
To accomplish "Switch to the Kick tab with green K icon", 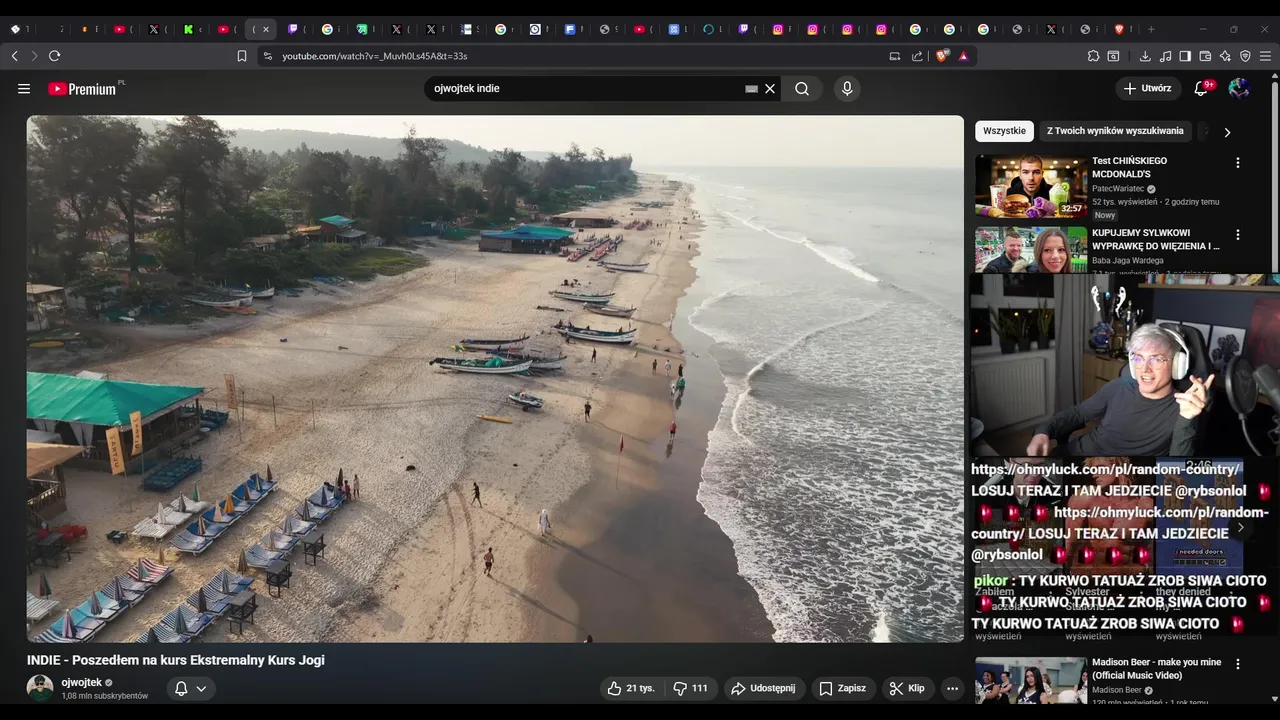I will [x=188, y=29].
